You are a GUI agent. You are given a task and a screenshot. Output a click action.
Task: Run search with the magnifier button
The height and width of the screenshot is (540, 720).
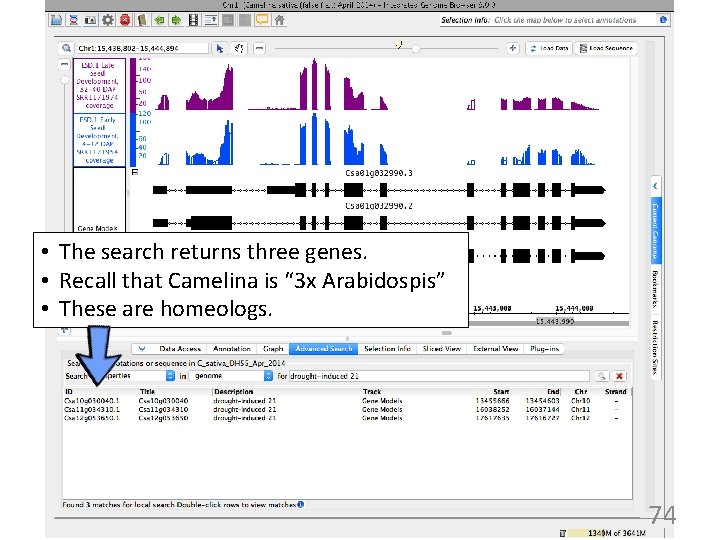[x=601, y=376]
